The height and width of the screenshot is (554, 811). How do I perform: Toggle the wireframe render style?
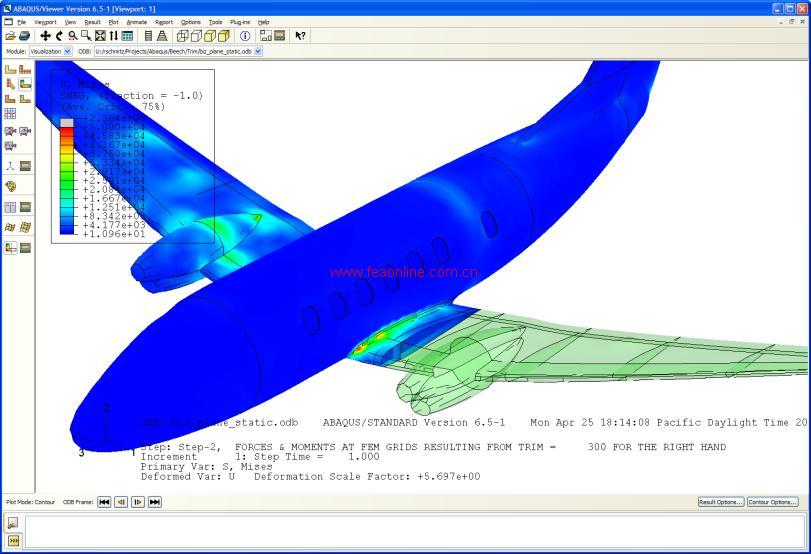click(182, 35)
